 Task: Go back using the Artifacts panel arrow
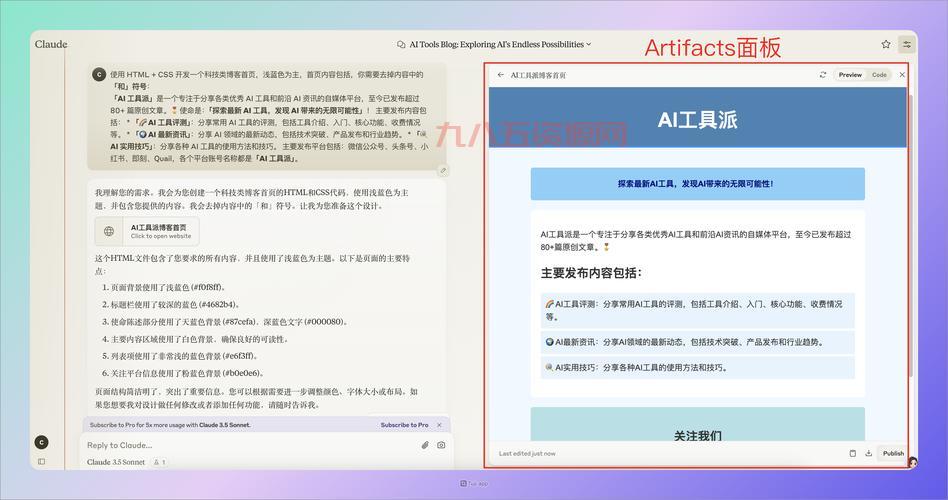[x=501, y=75]
